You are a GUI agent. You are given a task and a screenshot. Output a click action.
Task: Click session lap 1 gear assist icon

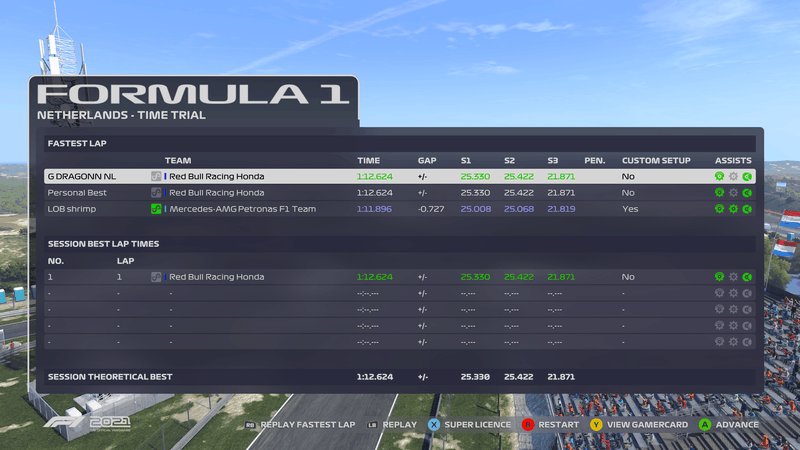733,277
